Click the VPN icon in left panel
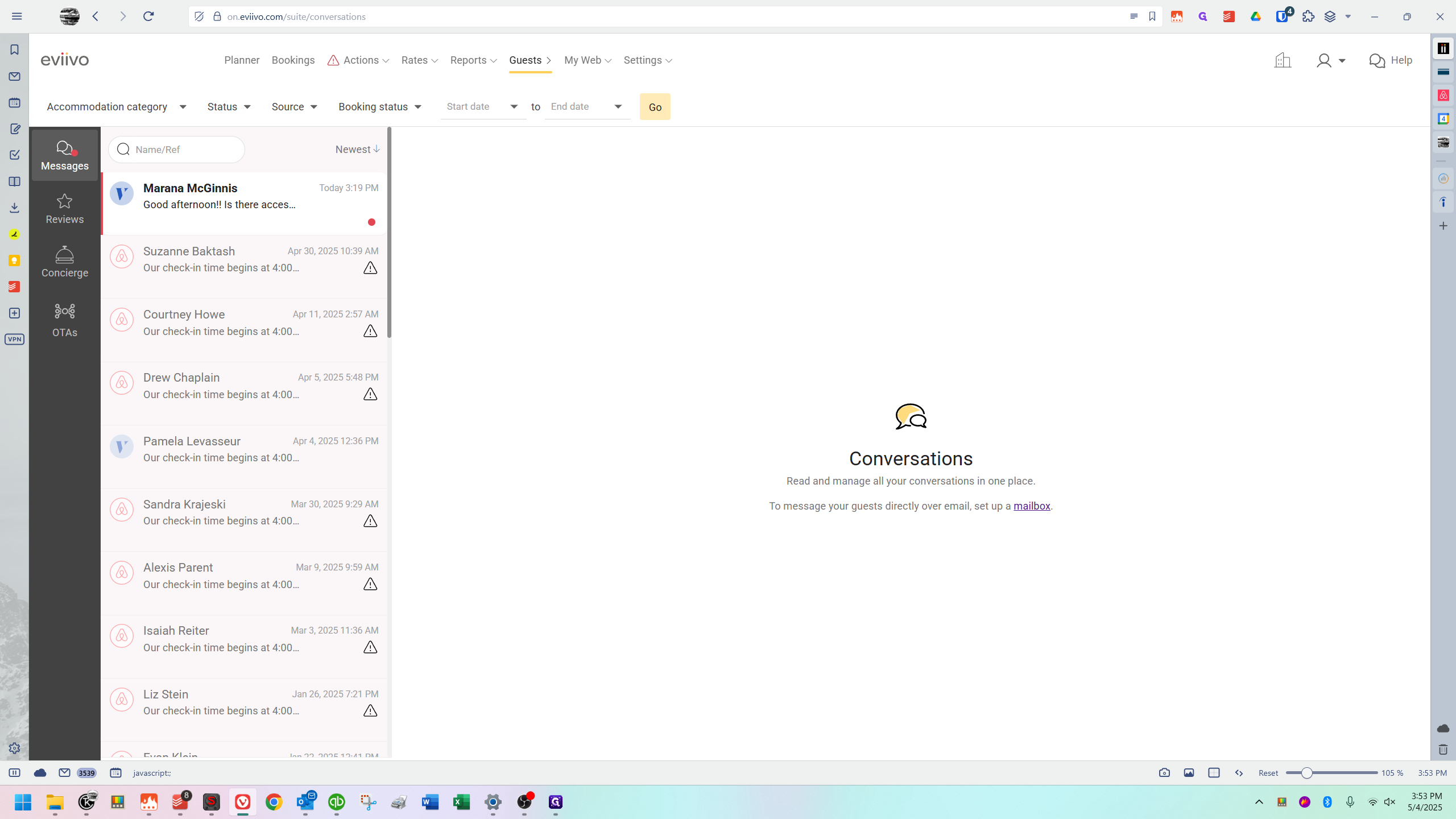 [x=15, y=340]
